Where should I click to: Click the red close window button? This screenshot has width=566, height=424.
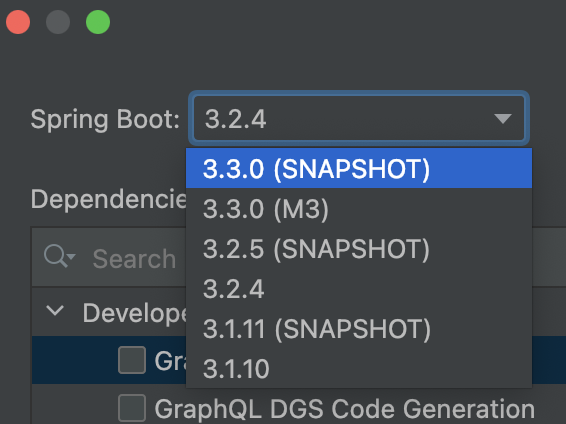18,22
